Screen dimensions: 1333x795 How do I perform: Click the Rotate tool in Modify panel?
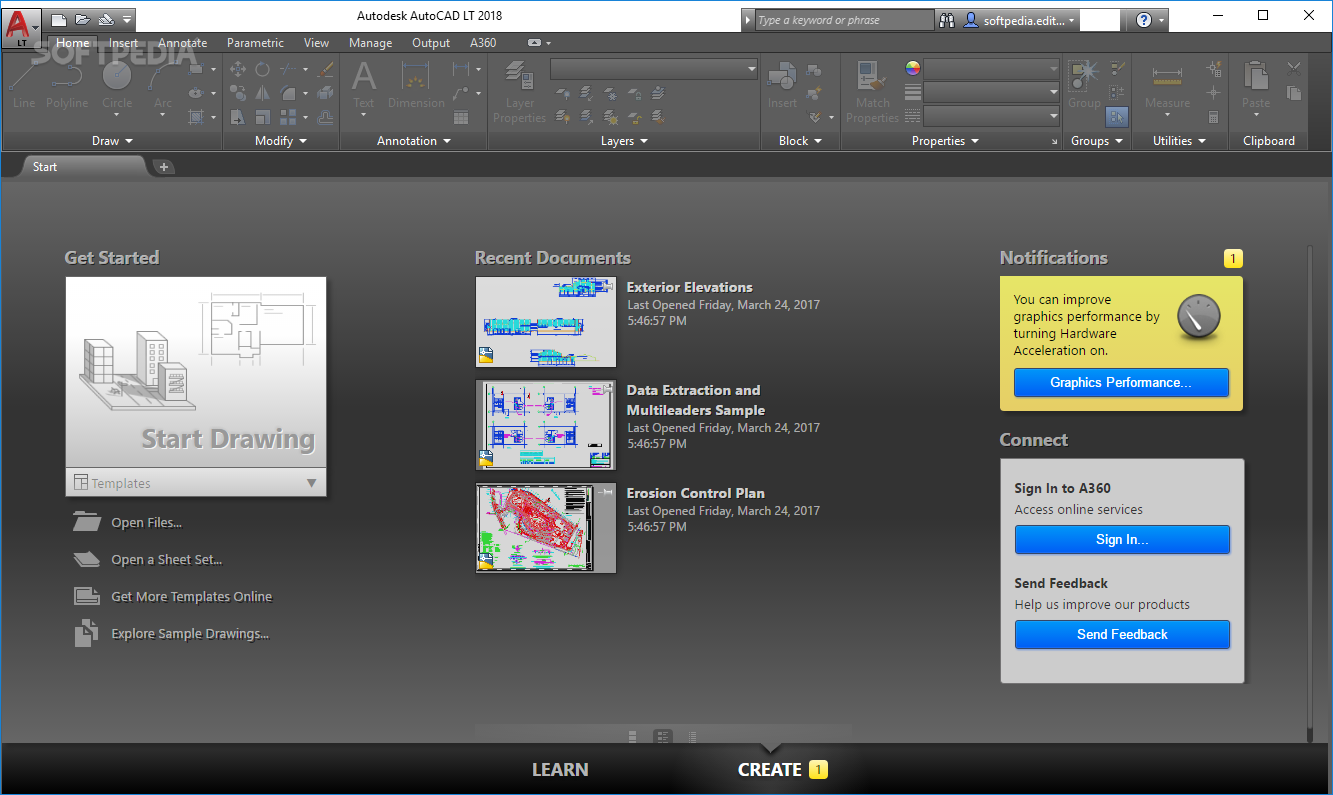point(262,69)
